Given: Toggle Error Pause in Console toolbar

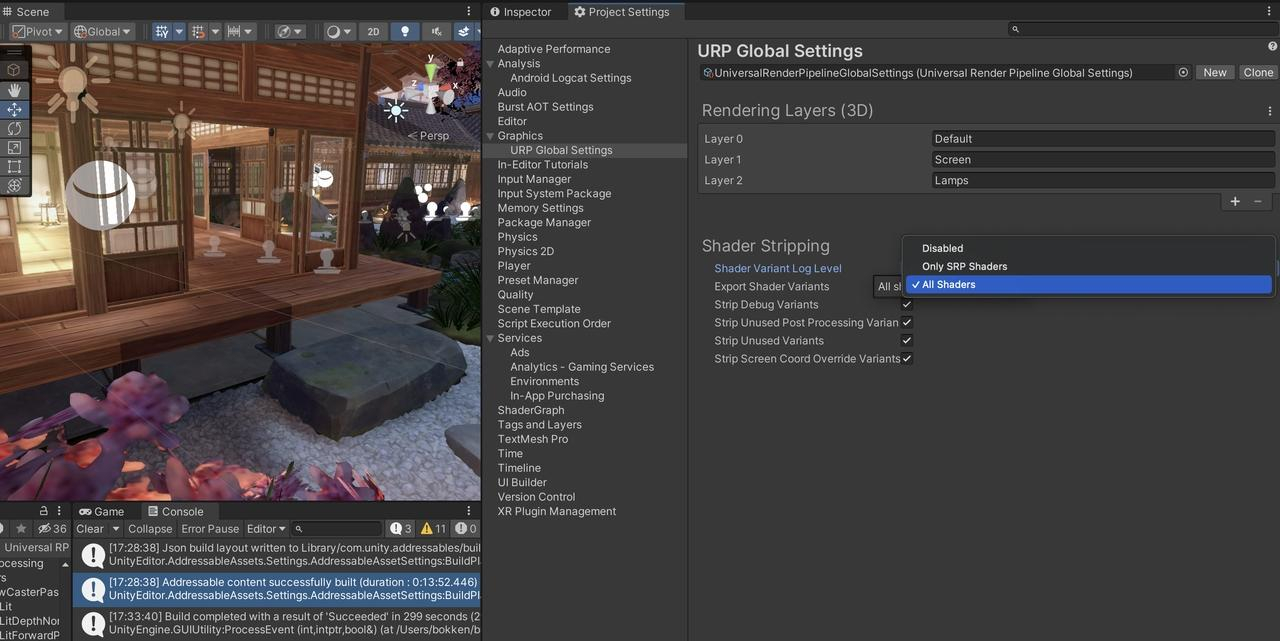Looking at the screenshot, I should pos(210,529).
